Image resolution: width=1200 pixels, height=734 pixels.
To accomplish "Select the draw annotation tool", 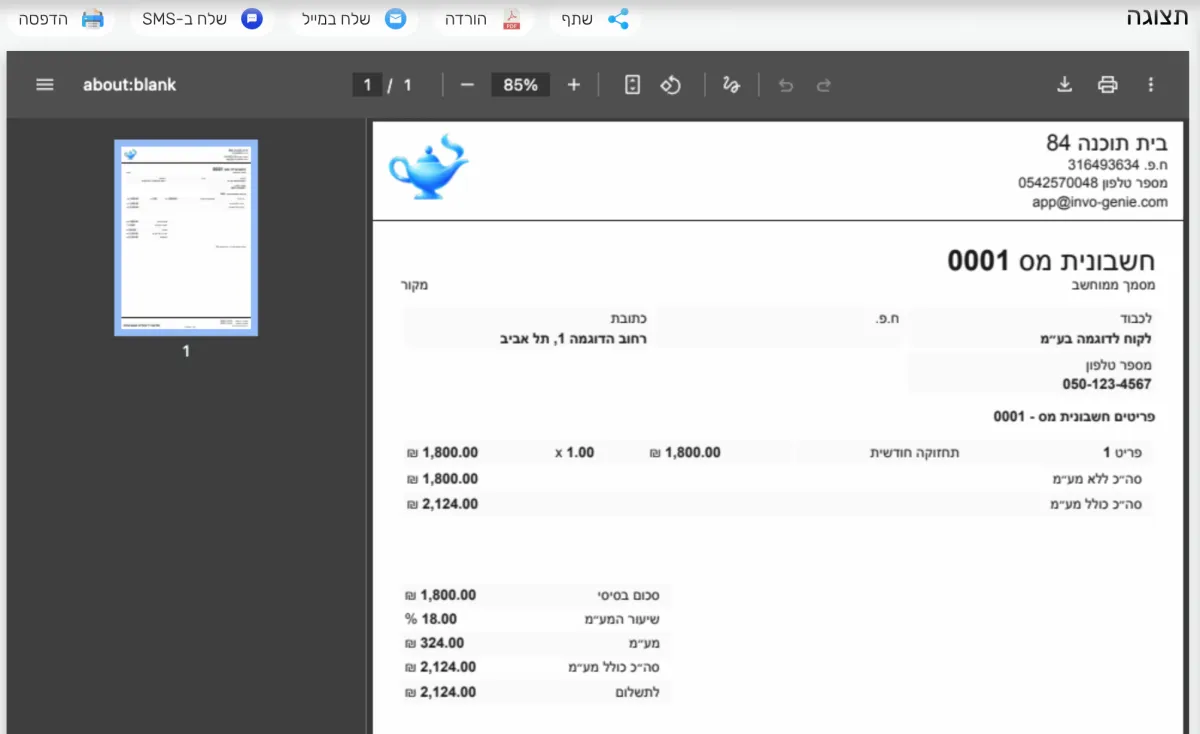I will click(731, 85).
